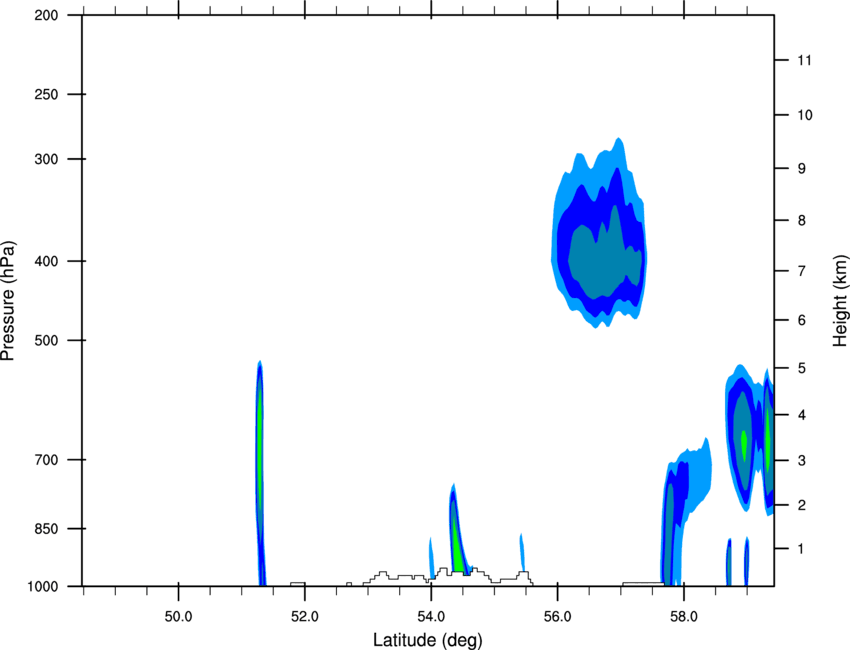Click the 700 pressure tick label
The width and height of the screenshot is (850, 650).
pos(46,460)
